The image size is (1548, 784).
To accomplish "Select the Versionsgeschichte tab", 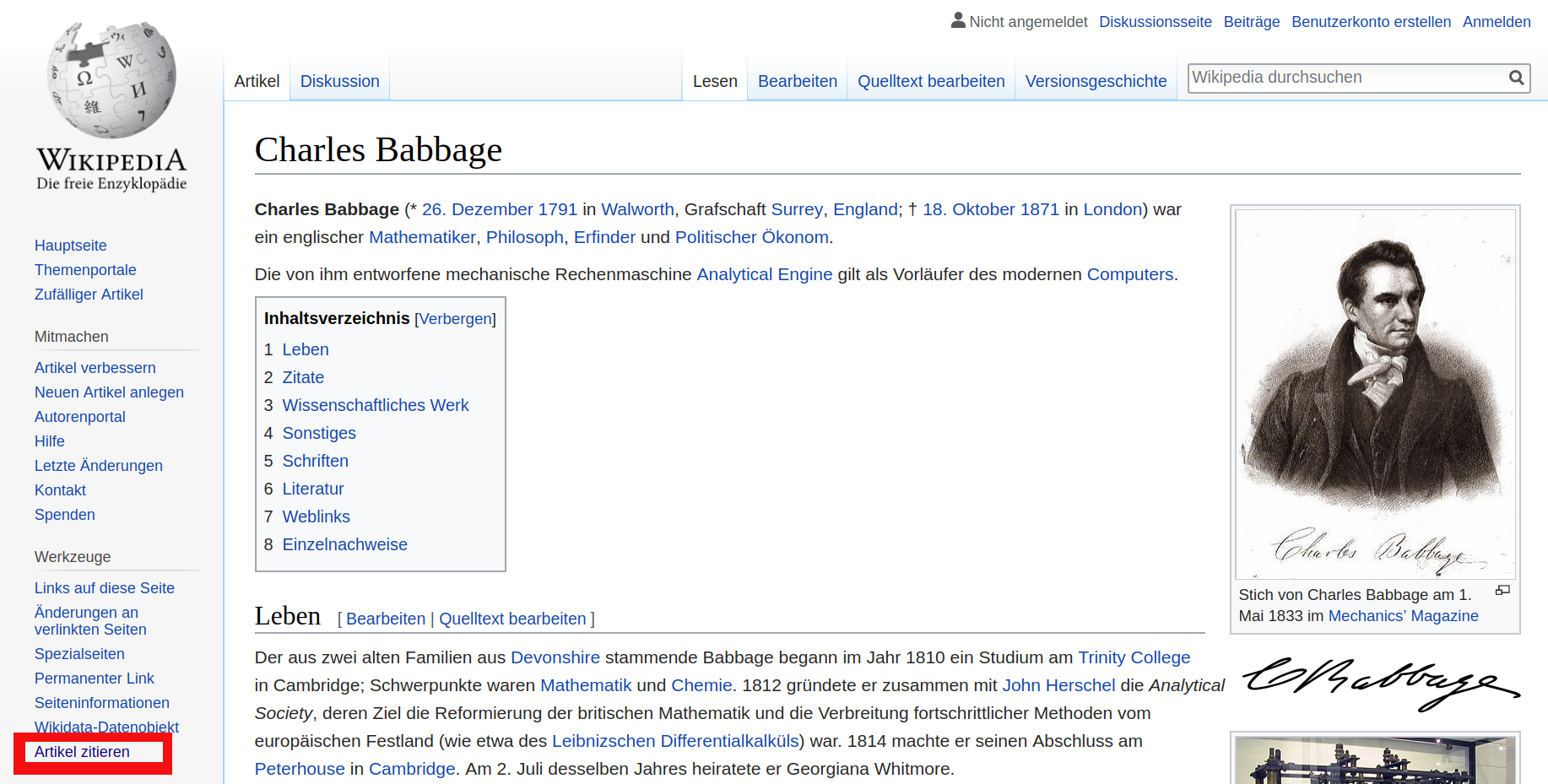I will pyautogui.click(x=1096, y=81).
